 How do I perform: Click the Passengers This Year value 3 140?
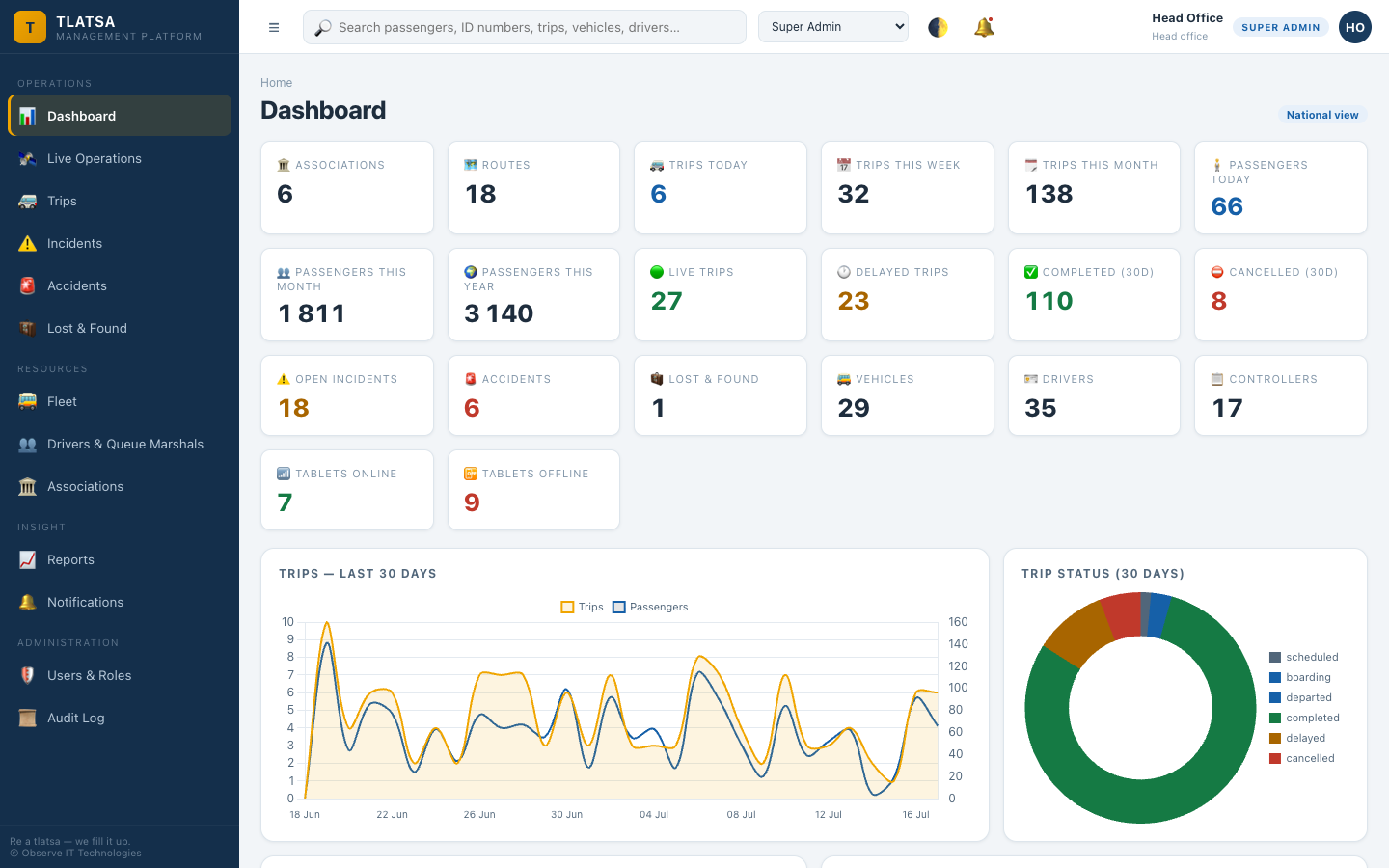(x=499, y=313)
